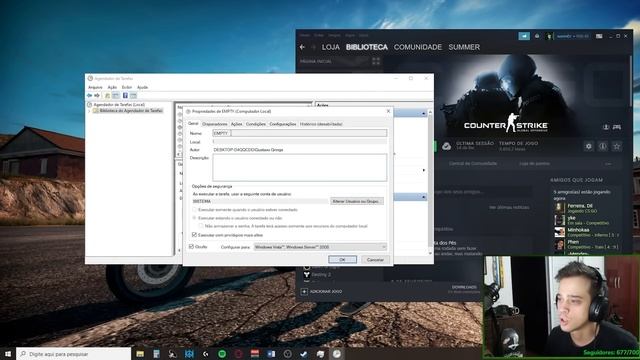The height and width of the screenshot is (360, 640).
Task: Click the plus icon for Adicionar Jogo
Action: pos(304,291)
